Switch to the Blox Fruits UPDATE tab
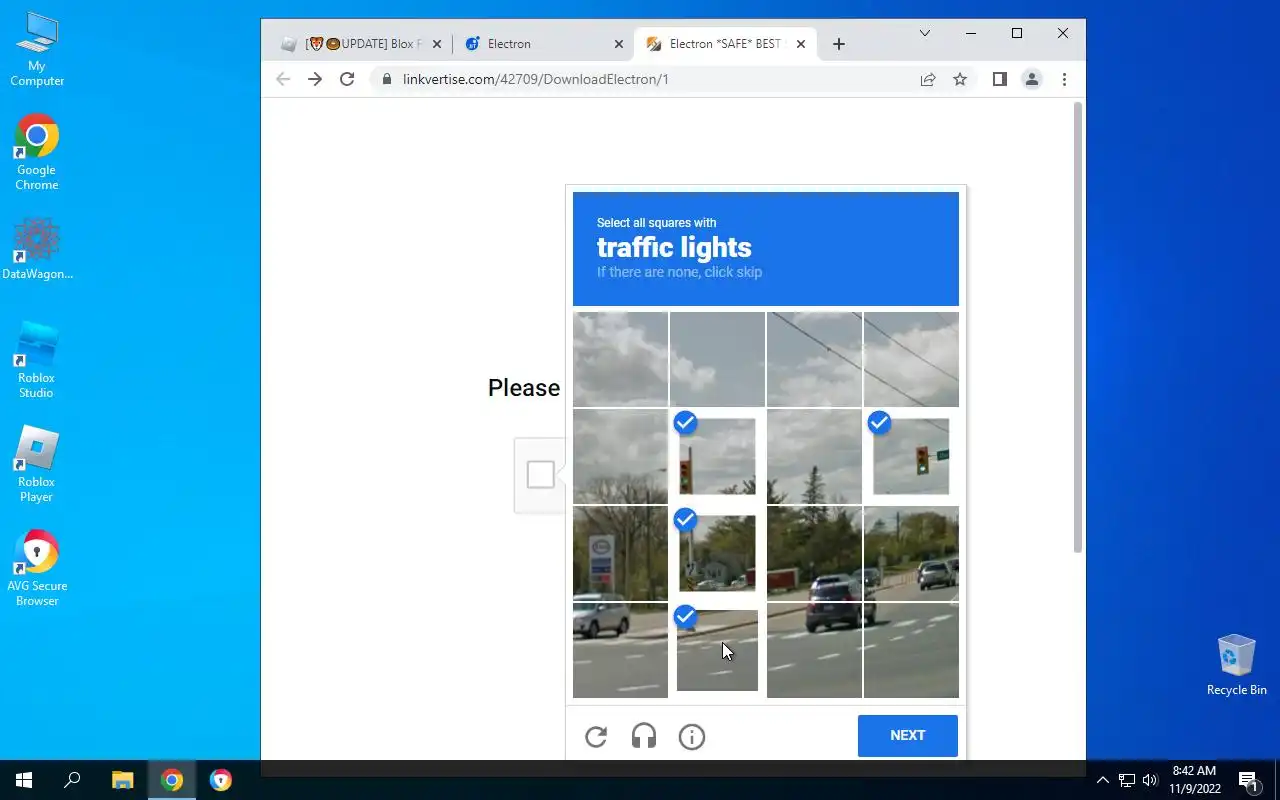 pyautogui.click(x=360, y=44)
